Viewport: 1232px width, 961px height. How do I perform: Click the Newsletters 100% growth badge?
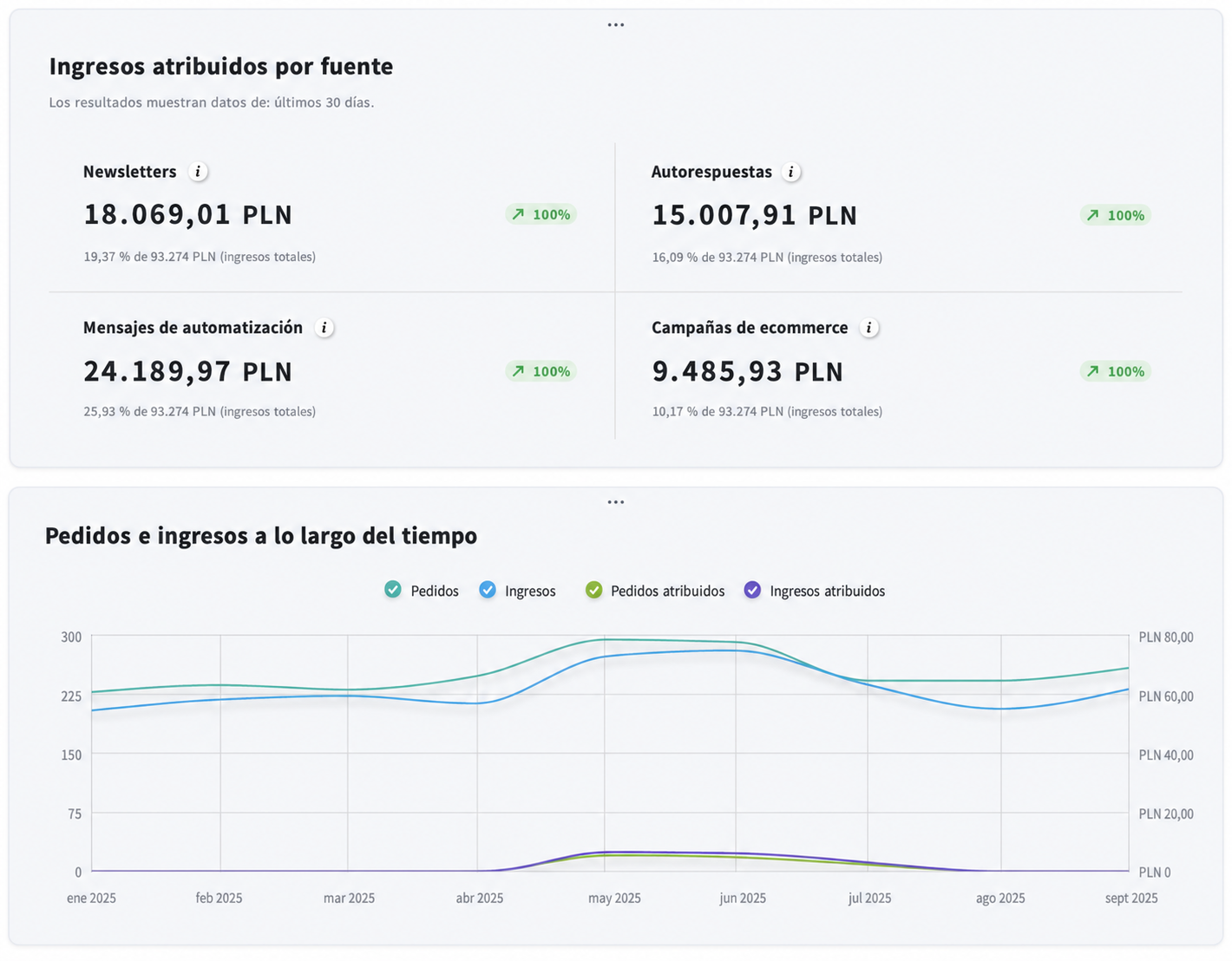point(541,214)
